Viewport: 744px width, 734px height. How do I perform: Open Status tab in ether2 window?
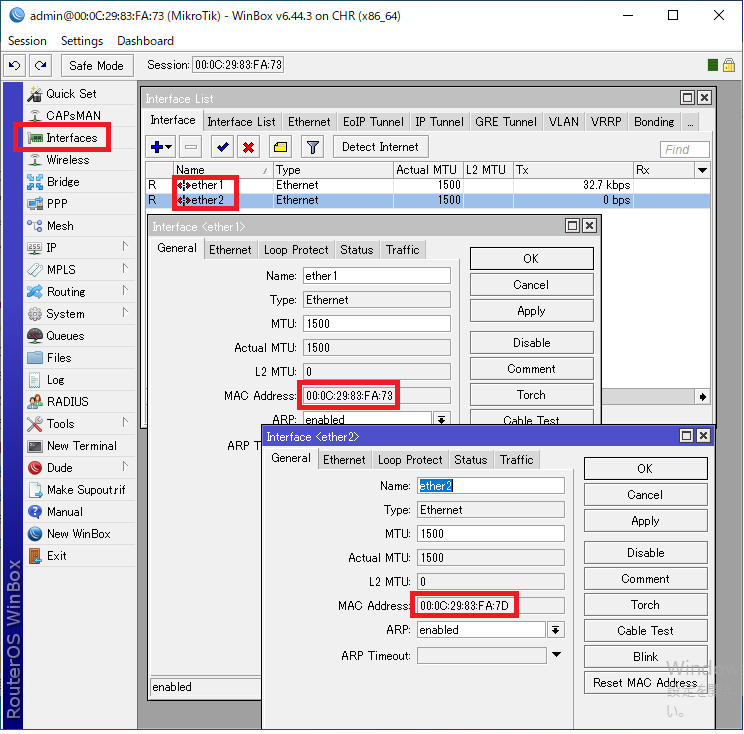tap(470, 460)
